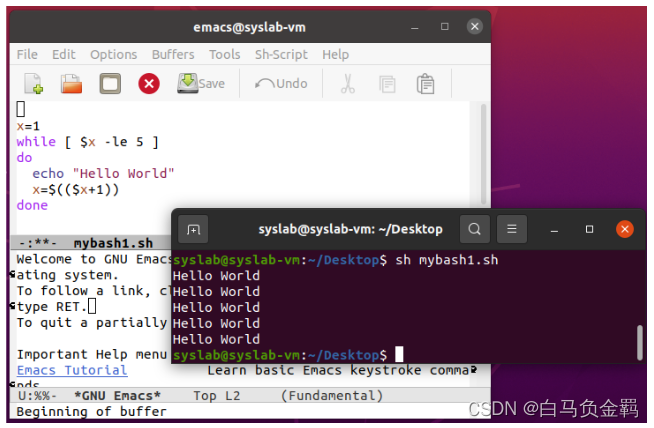Click the '-:**-' status of mybash1.sh mode line
Screen dimensions: 654x428
point(38,243)
